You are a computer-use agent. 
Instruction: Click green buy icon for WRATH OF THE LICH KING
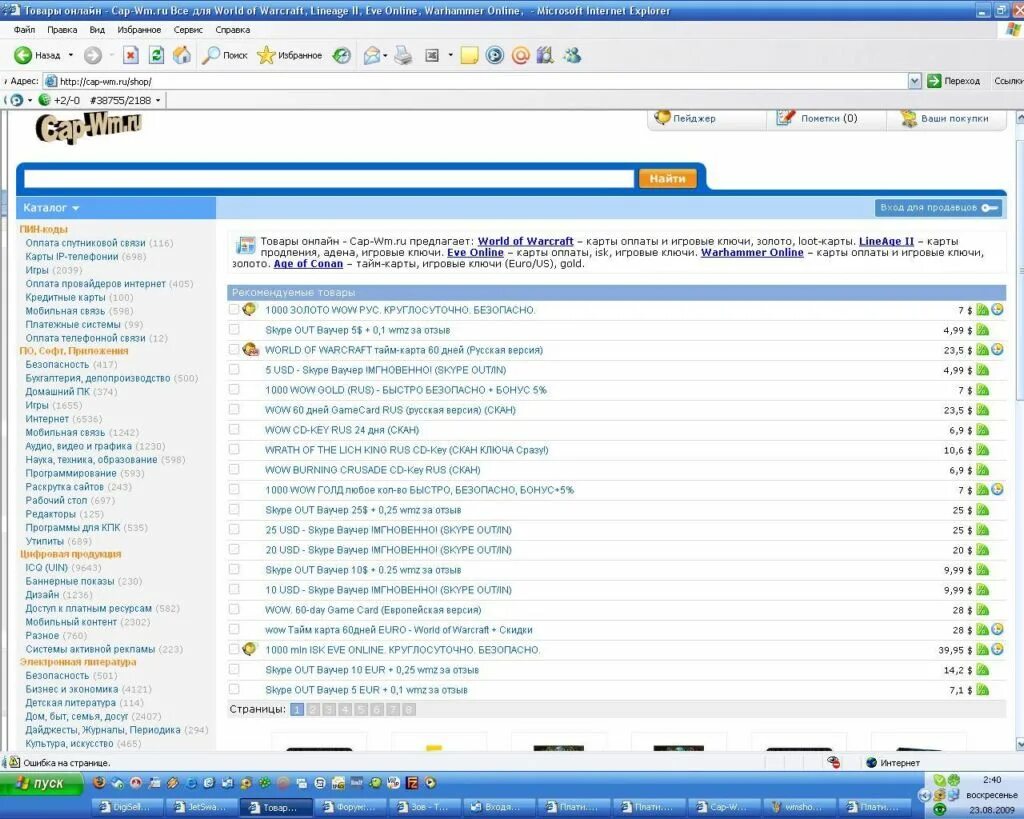coord(982,449)
